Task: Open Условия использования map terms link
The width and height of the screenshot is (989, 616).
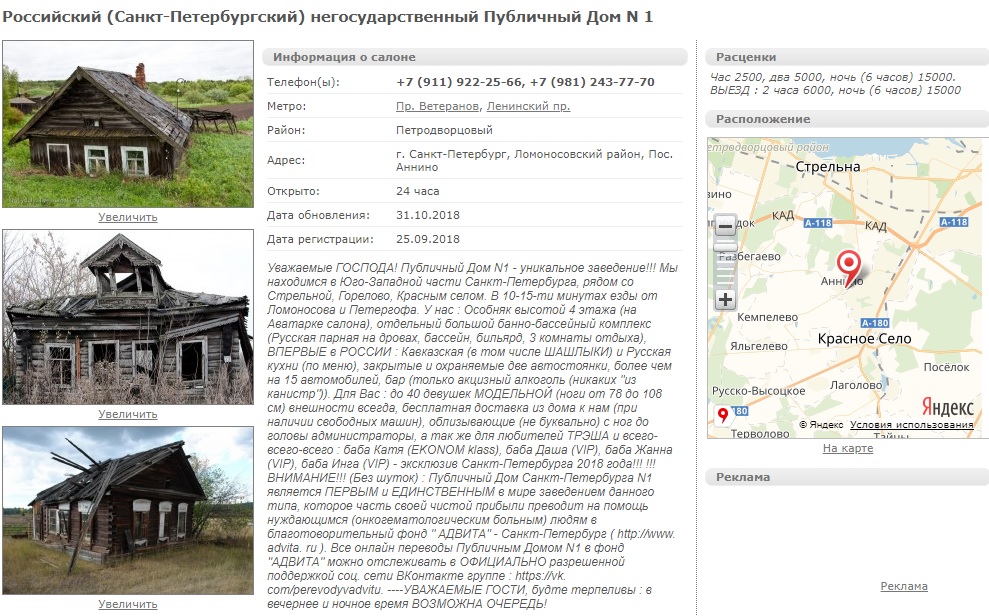Action: tap(911, 425)
